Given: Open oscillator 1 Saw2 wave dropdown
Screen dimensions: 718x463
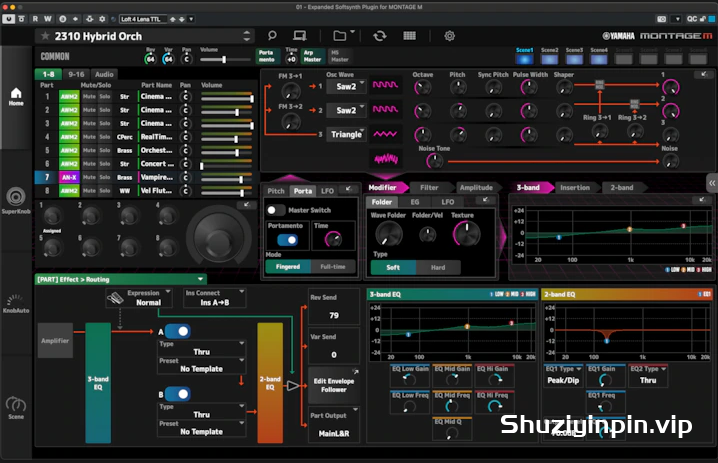Looking at the screenshot, I should pos(347,86).
